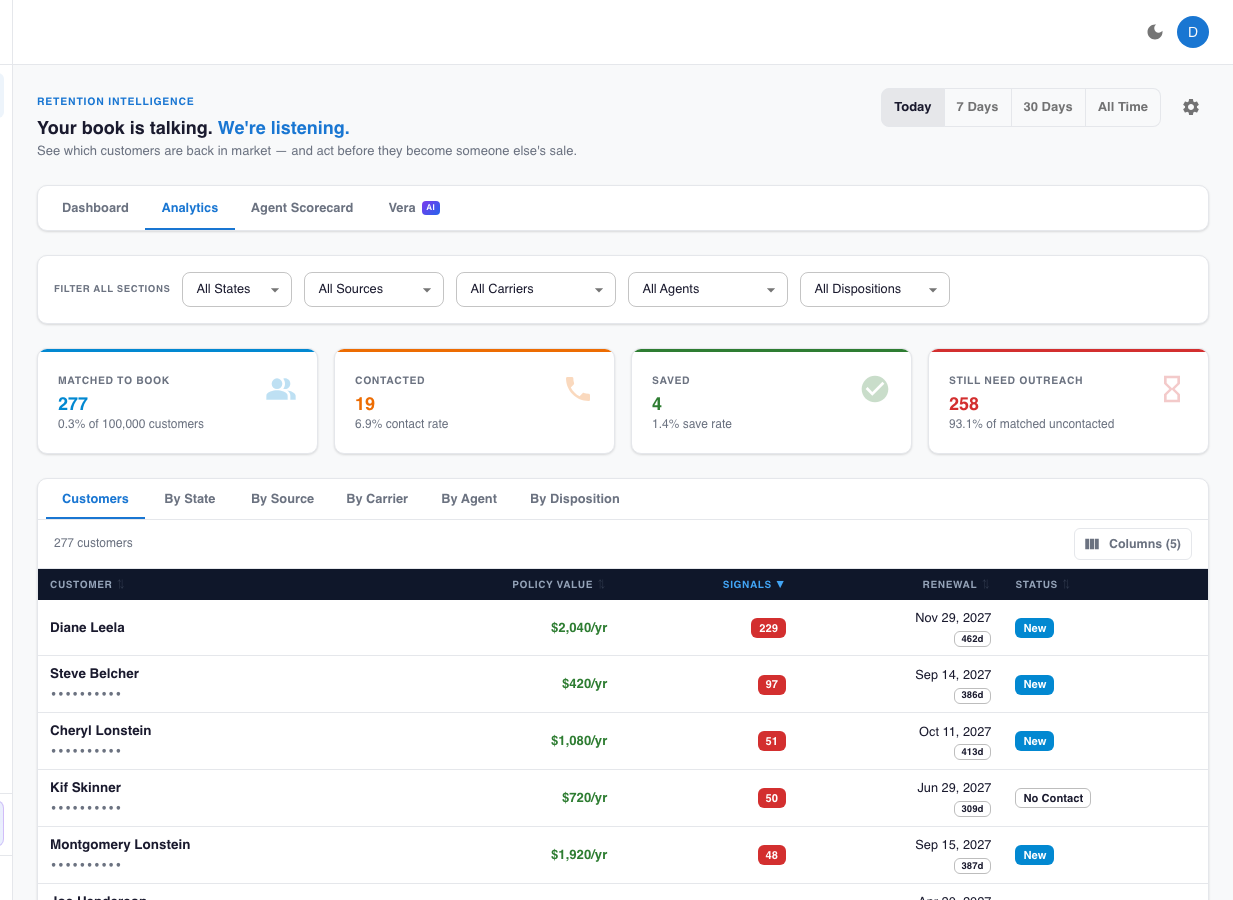Click the 48 signals badge

(x=772, y=856)
